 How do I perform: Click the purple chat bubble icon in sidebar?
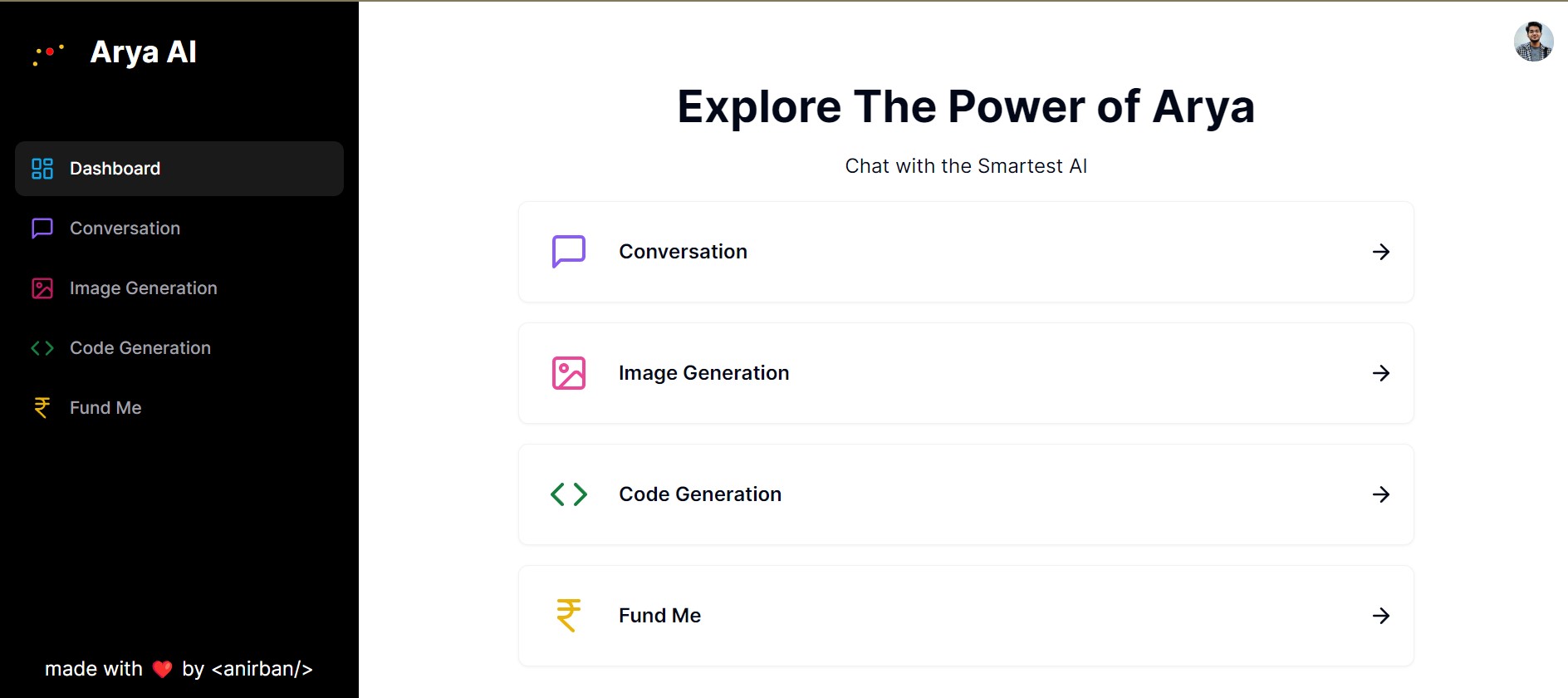[x=42, y=229]
